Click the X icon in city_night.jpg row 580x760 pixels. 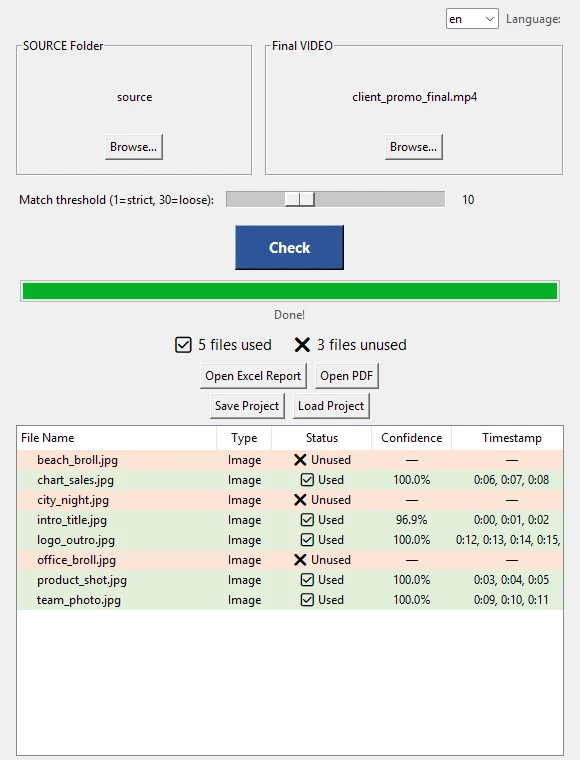coord(300,500)
